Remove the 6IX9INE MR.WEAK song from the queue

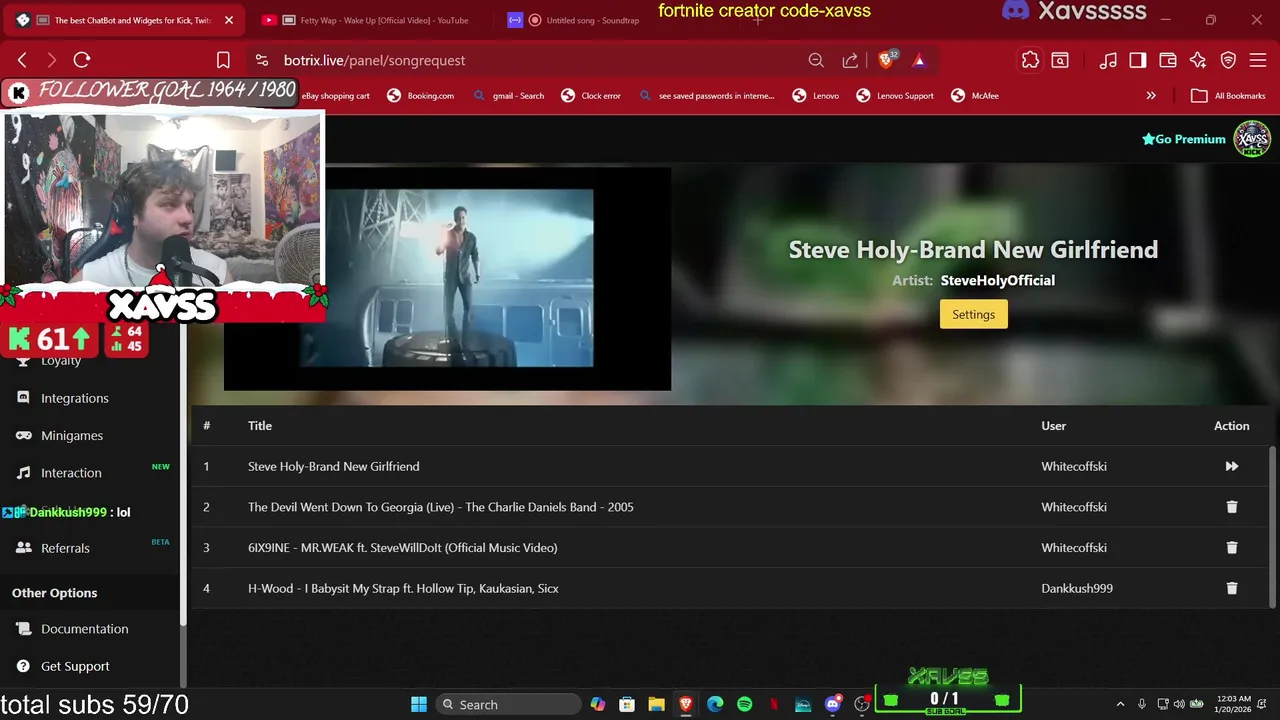point(1231,548)
